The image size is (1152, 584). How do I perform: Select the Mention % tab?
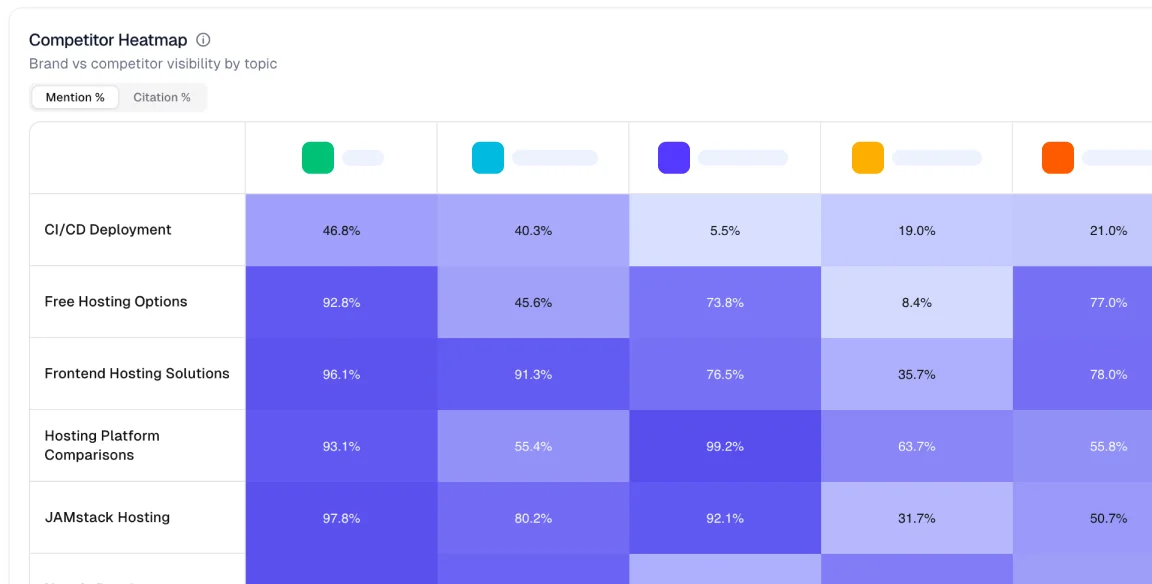coord(74,97)
